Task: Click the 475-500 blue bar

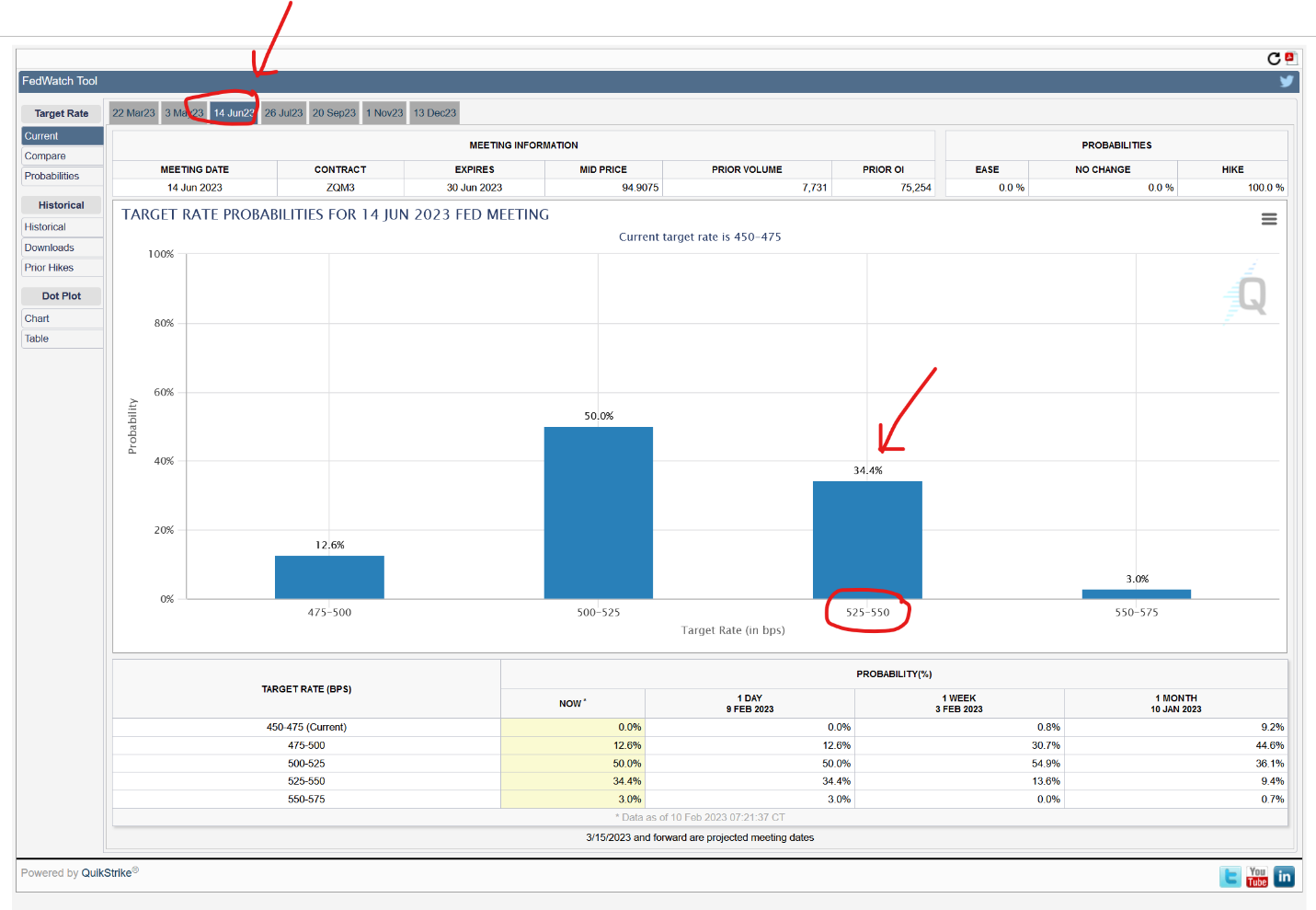Action: [x=329, y=577]
